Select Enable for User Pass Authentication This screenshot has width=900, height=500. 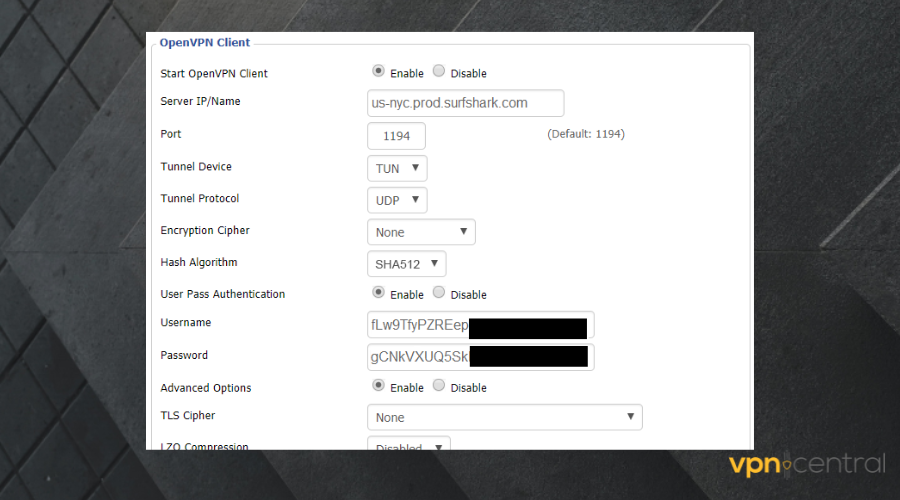(378, 293)
